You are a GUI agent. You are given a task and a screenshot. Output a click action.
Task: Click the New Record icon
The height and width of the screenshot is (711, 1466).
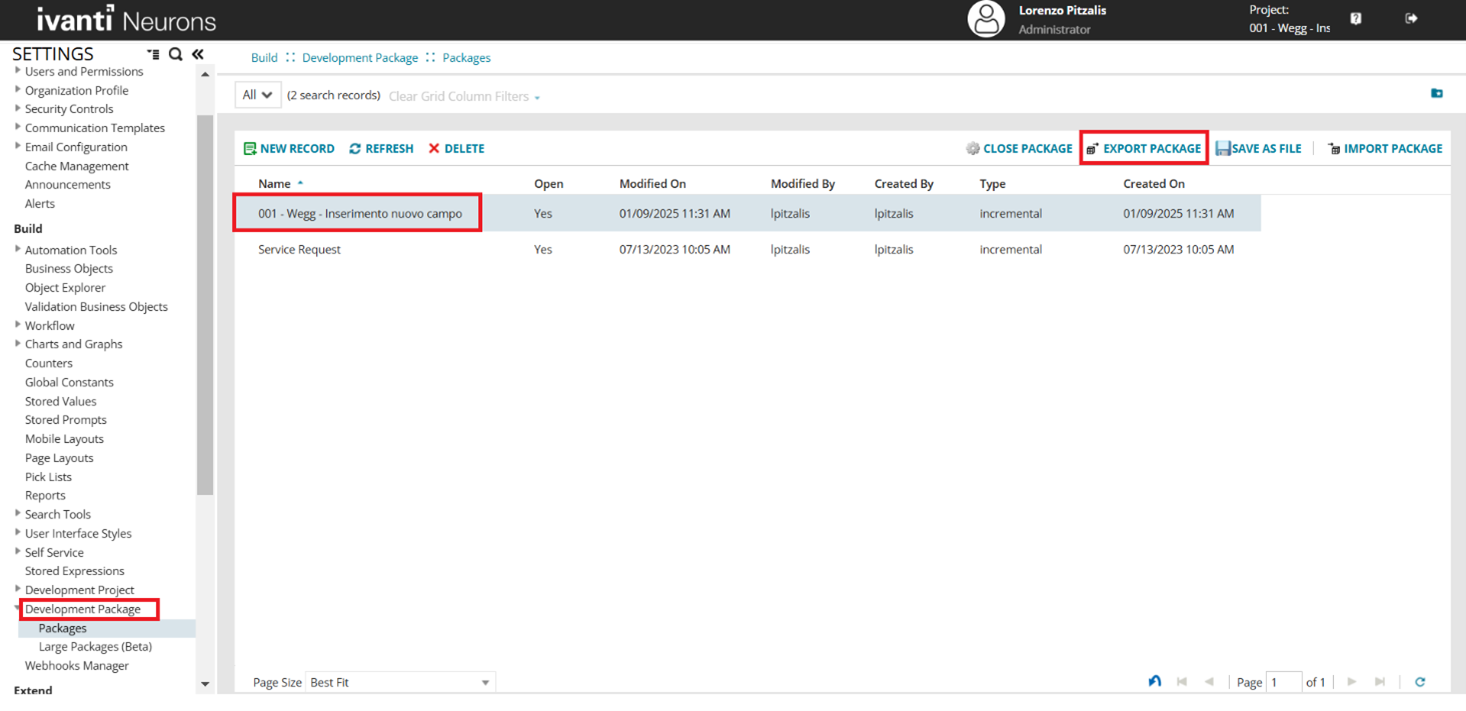click(x=250, y=148)
